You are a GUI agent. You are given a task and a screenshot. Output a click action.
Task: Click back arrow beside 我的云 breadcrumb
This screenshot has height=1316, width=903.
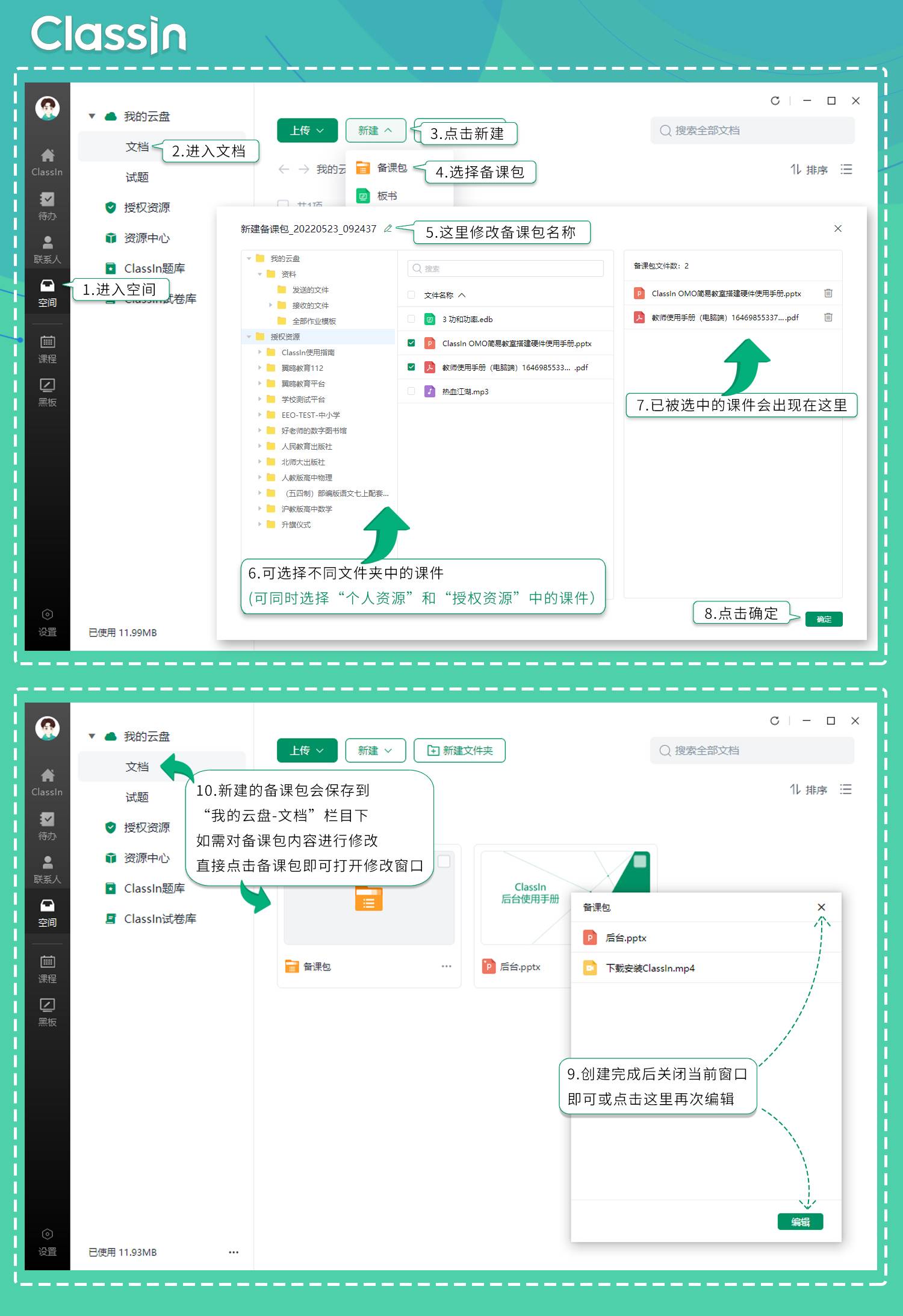284,169
